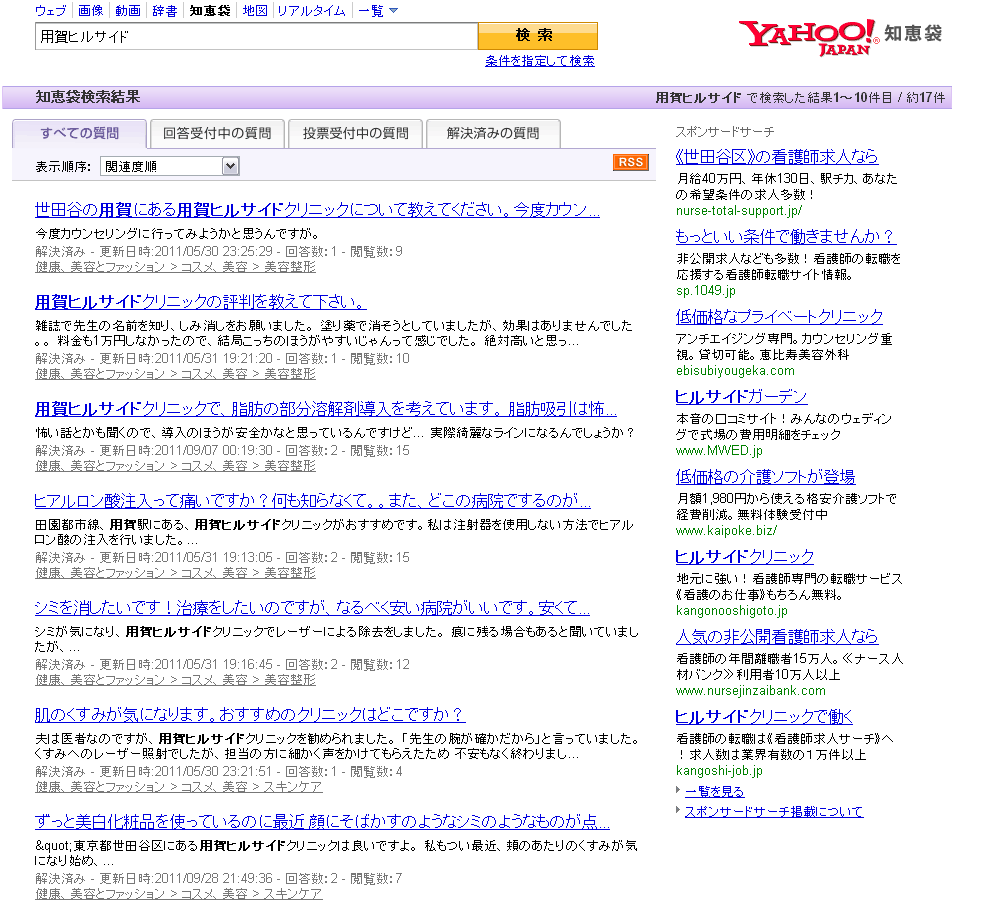The width and height of the screenshot is (999, 909).
Task: Click the ebisubiyougeka.com ad URL
Action: pyautogui.click(x=735, y=371)
